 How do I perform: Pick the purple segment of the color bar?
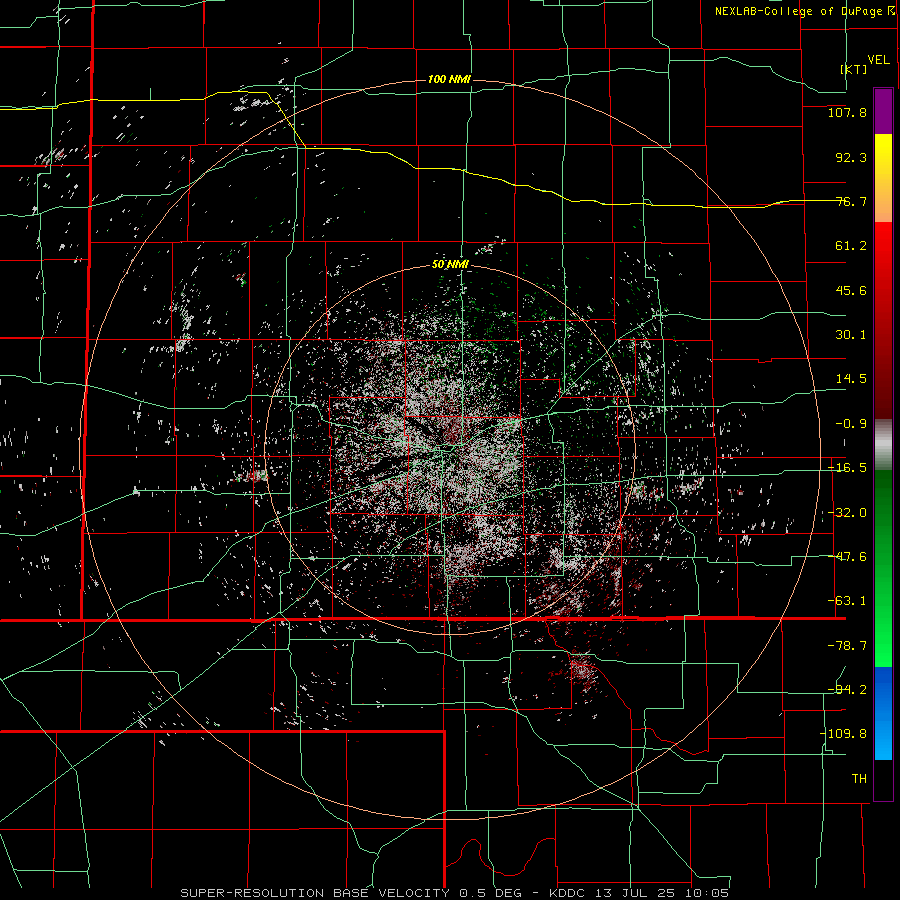883,112
